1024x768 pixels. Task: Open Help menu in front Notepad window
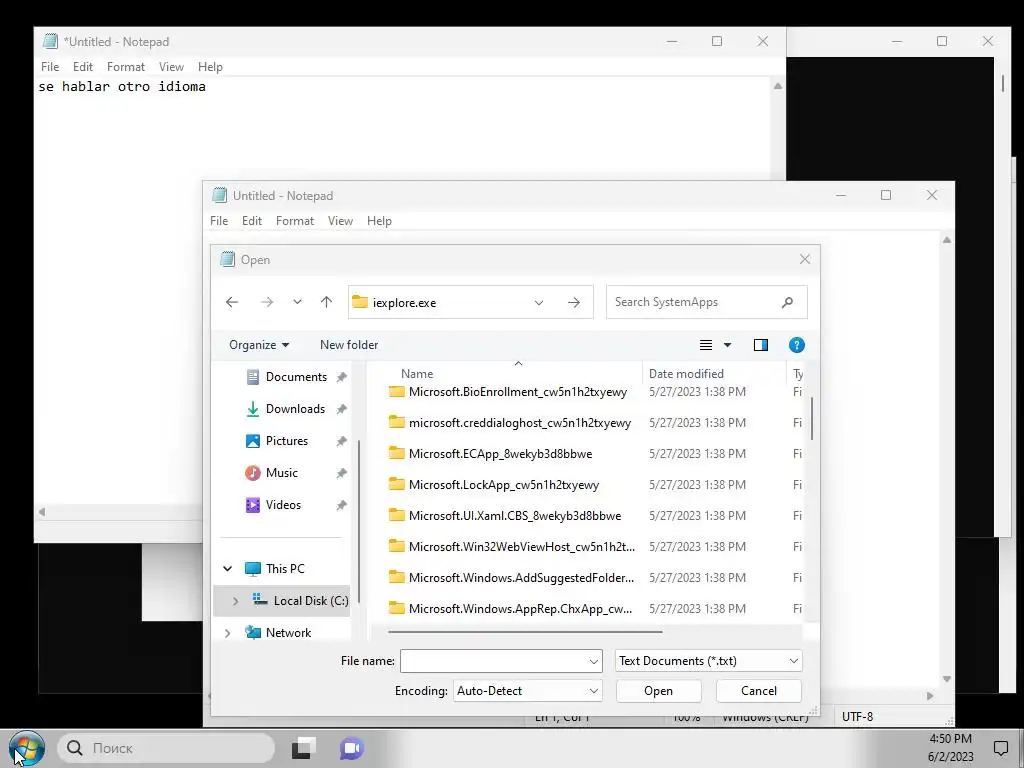click(x=379, y=221)
